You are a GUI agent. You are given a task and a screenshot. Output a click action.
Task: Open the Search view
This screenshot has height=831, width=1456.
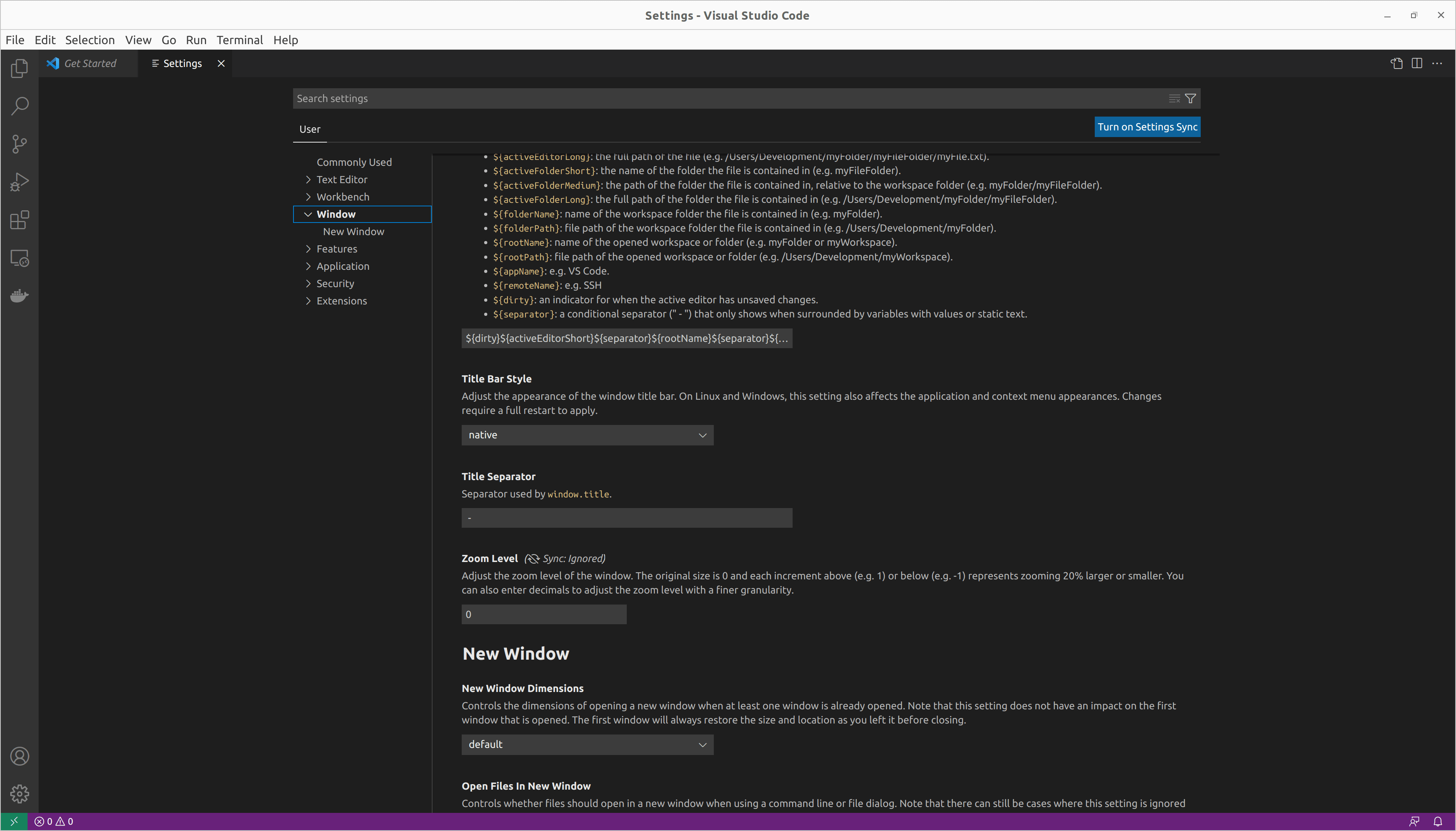19,106
